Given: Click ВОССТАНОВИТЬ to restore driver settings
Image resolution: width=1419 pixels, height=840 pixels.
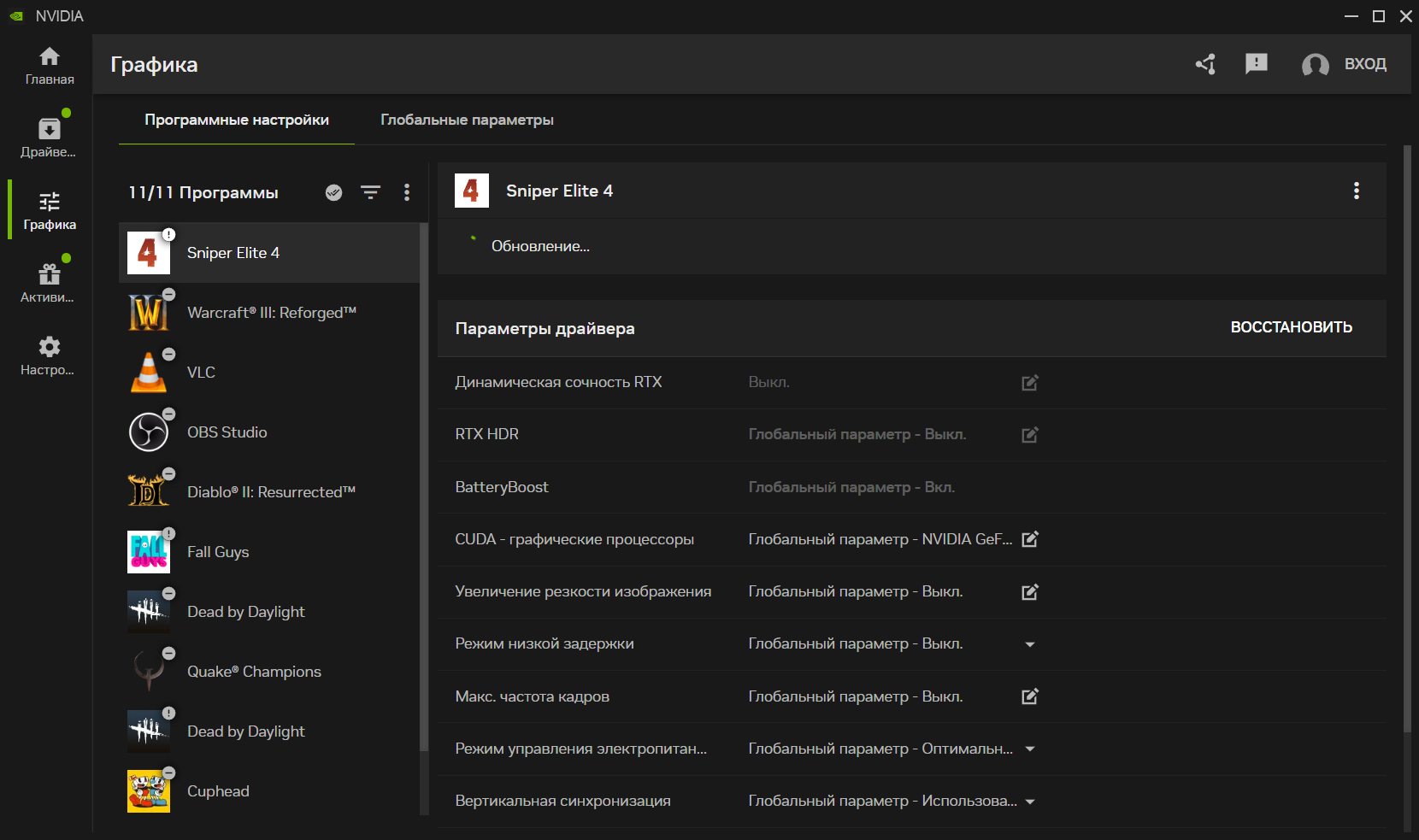Looking at the screenshot, I should [1291, 327].
